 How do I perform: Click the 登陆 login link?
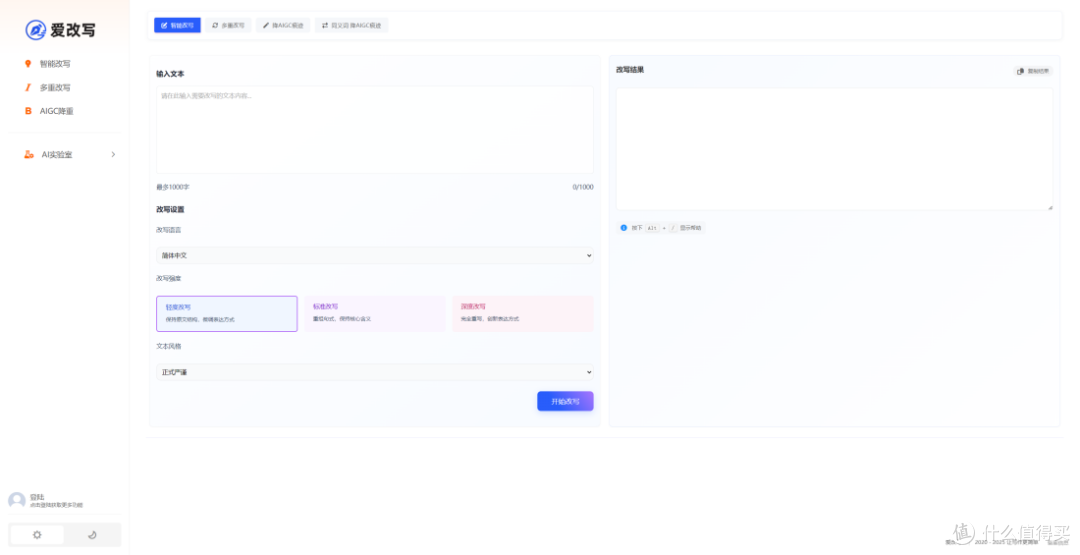37,496
